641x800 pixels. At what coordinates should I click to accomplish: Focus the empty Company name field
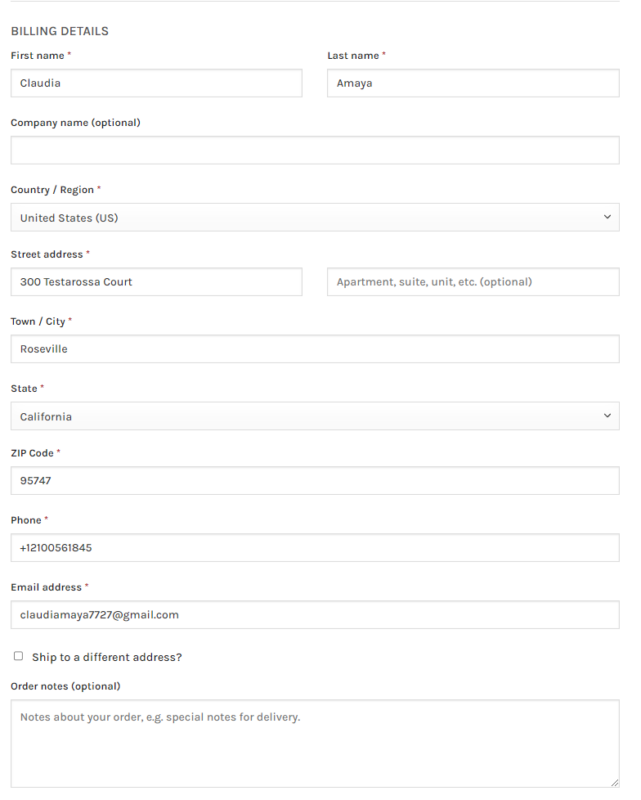315,150
